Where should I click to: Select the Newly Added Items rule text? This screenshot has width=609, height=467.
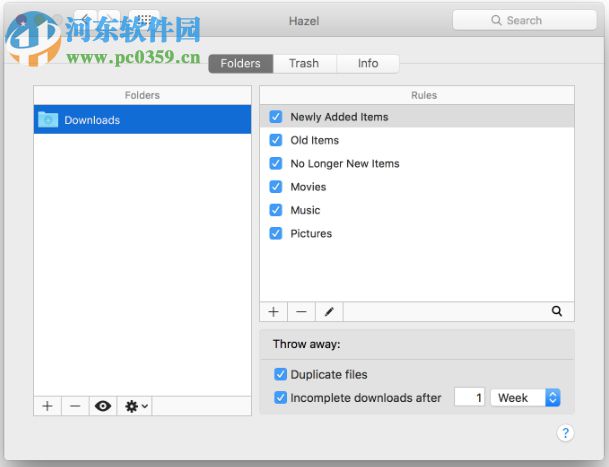339,117
